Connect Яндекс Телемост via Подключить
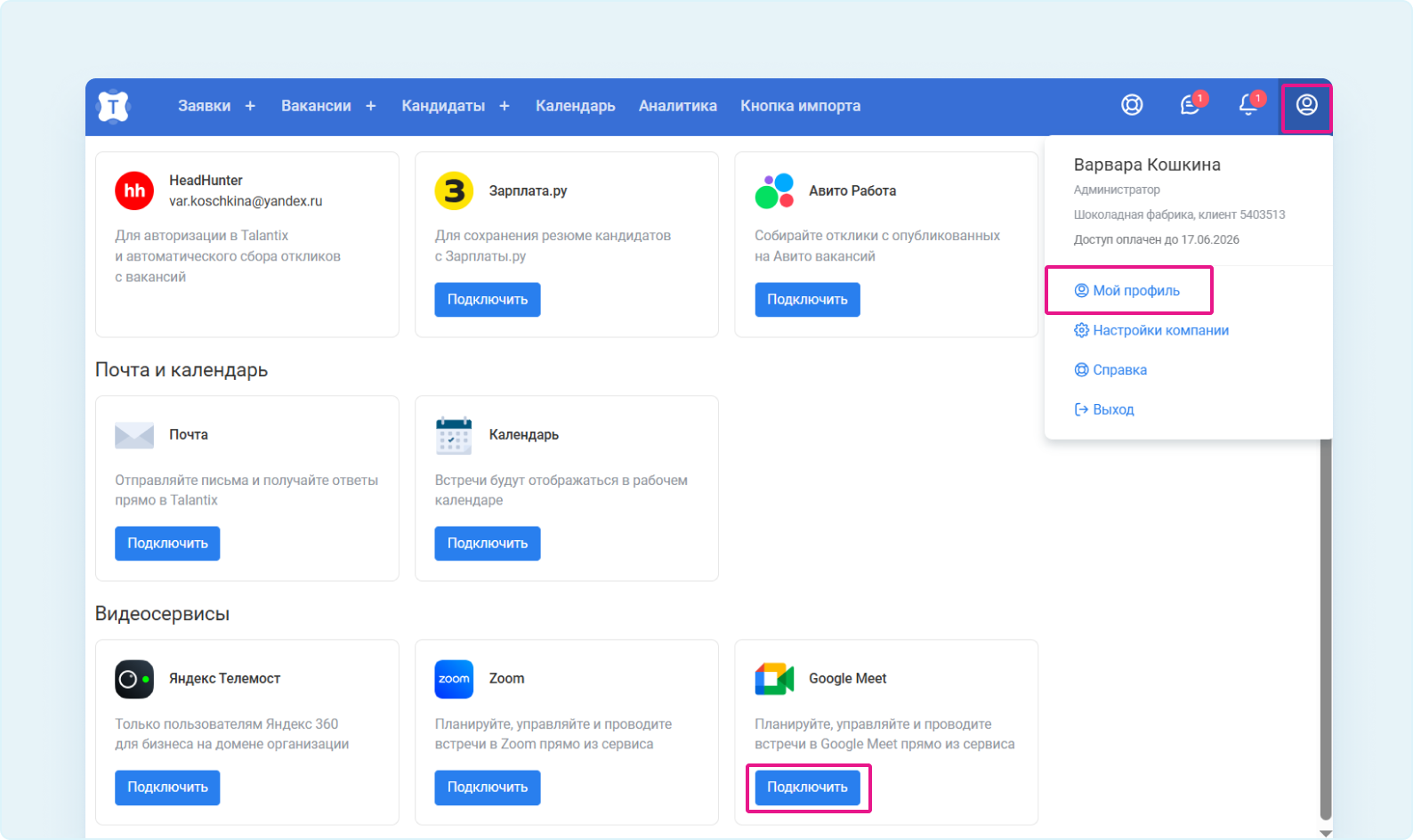Screen dimensions: 1413x840 [167, 787]
